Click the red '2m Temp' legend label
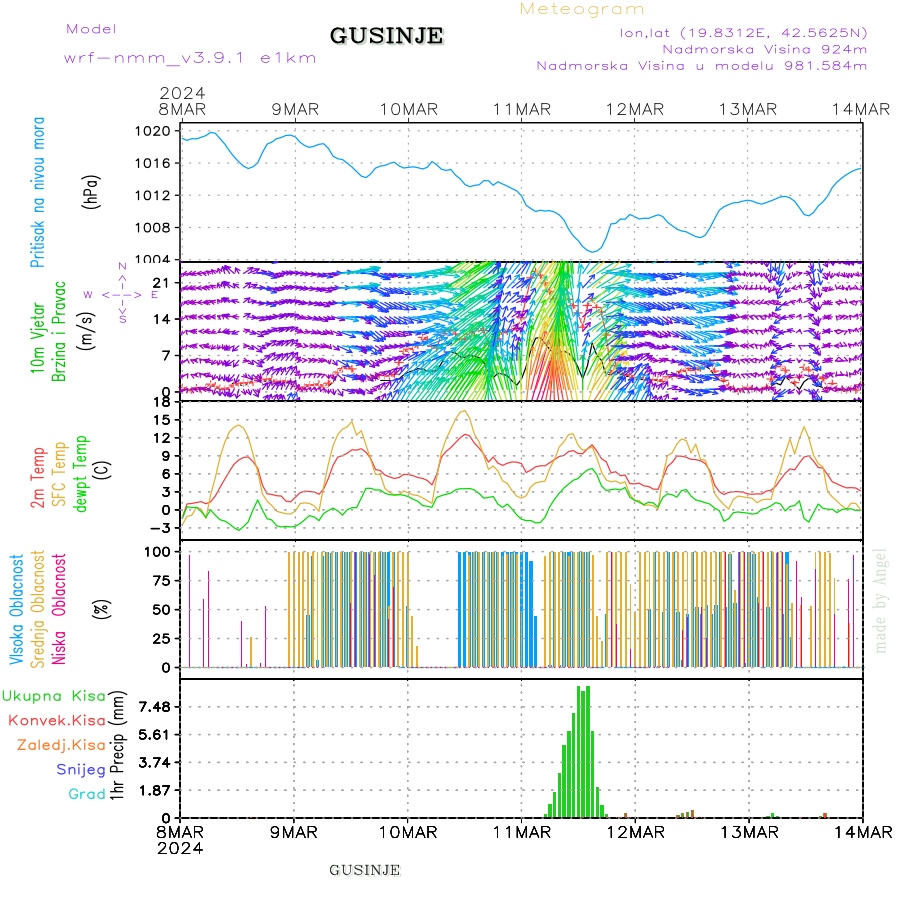This screenshot has height=900, width=900. (x=38, y=478)
